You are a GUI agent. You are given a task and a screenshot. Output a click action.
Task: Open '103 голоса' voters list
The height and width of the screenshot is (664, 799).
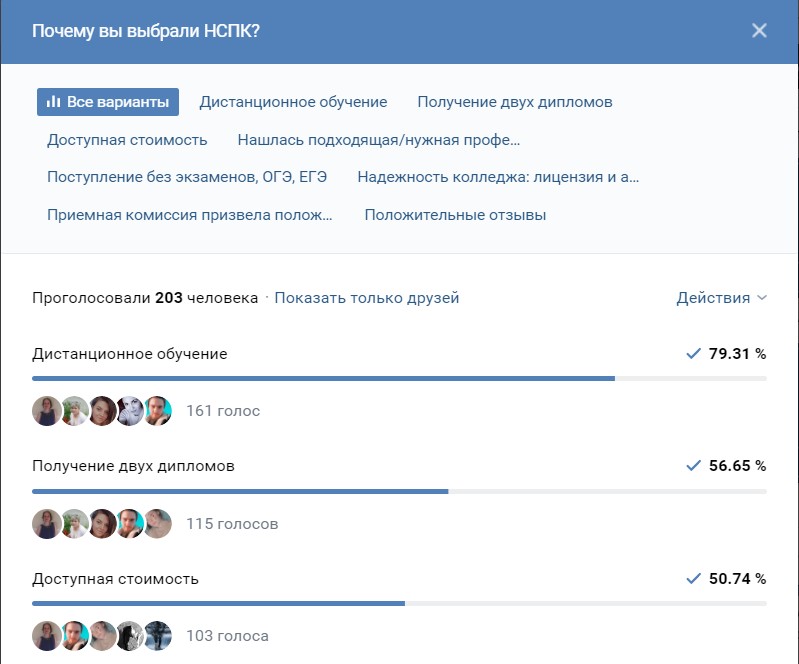(227, 636)
